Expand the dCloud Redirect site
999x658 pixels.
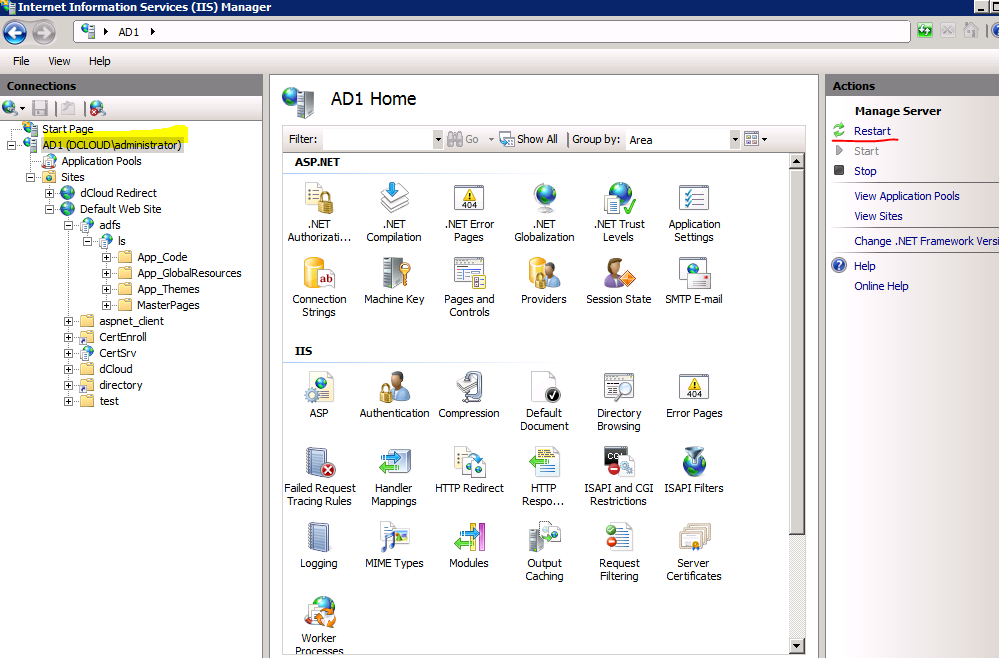click(x=50, y=193)
